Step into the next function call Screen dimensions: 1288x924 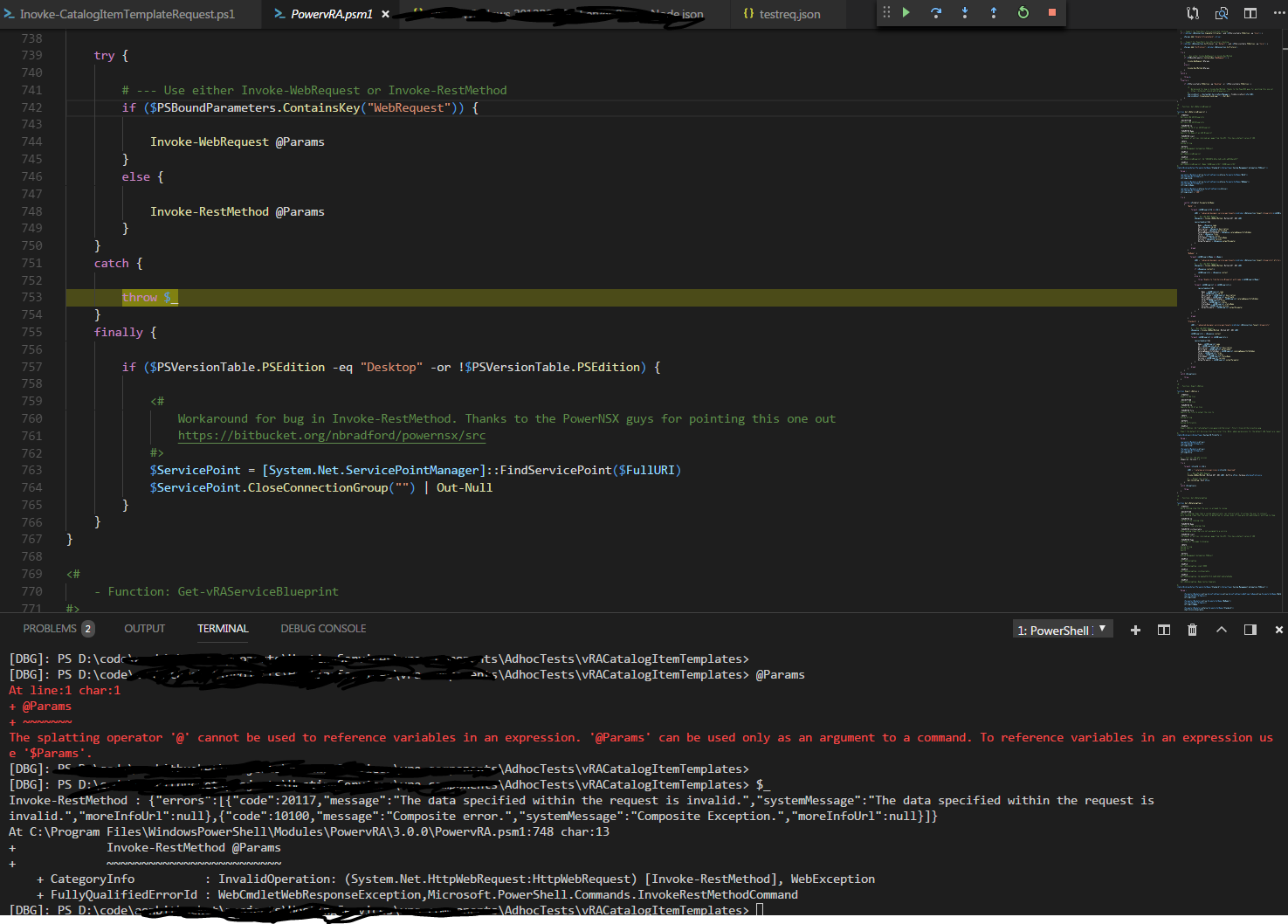click(x=964, y=13)
